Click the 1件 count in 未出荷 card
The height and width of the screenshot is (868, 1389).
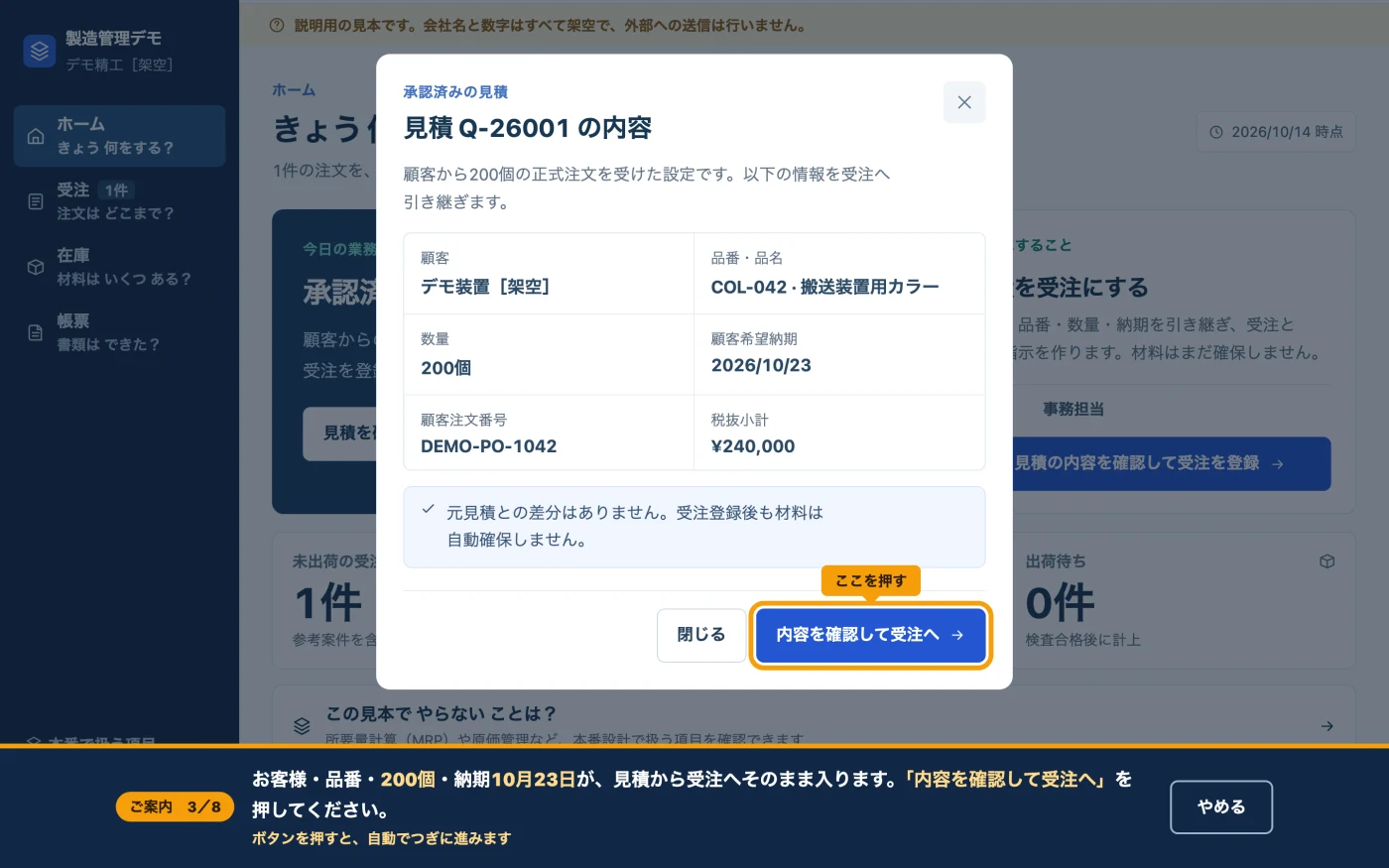coord(328,603)
